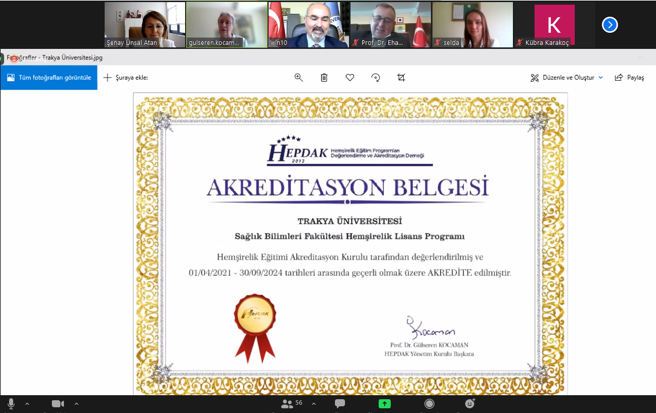
Task: Expand video options arrow beside camera
Action: [x=76, y=404]
